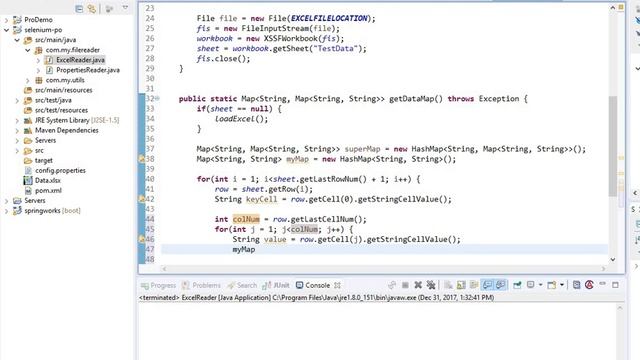Screen dimensions: 640x360
Task: Minimize the Console view
Action: (602, 284)
